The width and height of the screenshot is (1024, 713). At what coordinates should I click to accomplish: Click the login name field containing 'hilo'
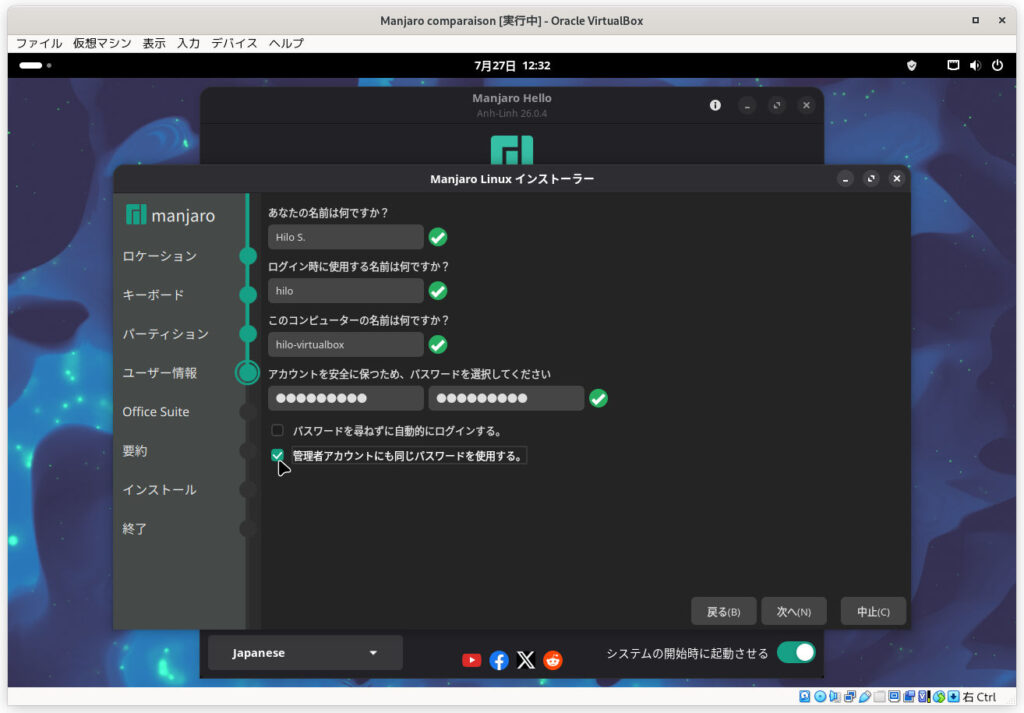tap(345, 291)
